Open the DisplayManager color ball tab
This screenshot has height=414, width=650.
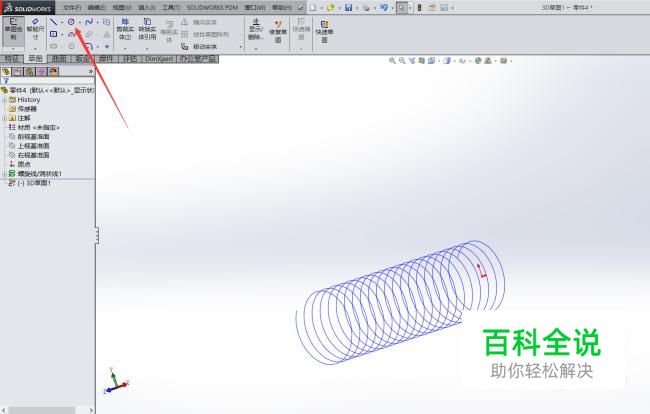pos(53,72)
